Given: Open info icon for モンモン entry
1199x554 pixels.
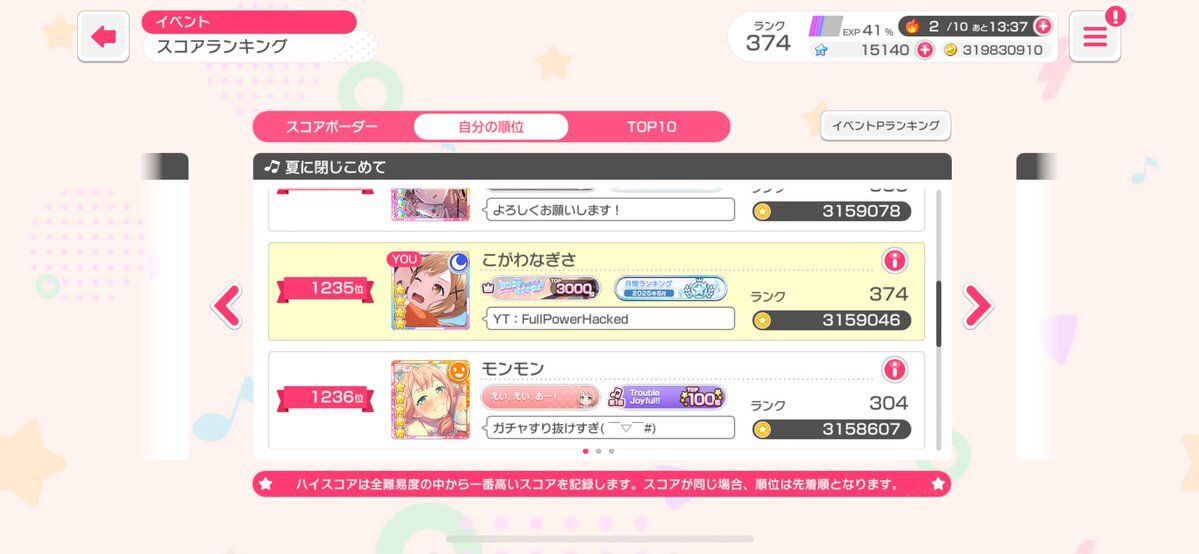Looking at the screenshot, I should tap(894, 370).
